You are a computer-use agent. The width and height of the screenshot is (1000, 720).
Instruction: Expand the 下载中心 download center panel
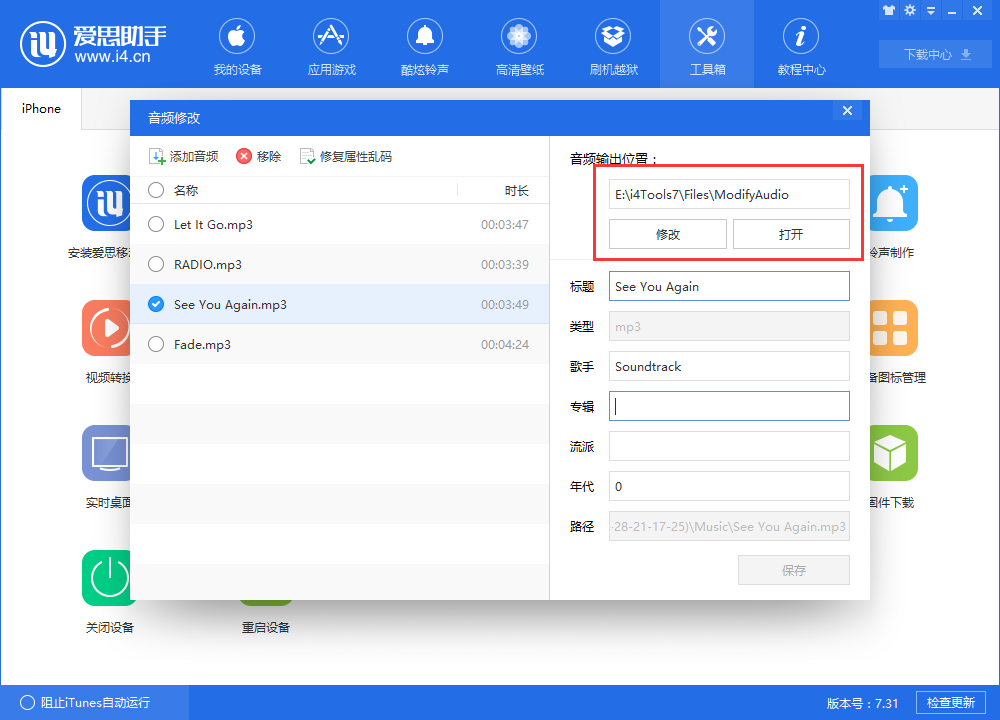(x=934, y=54)
